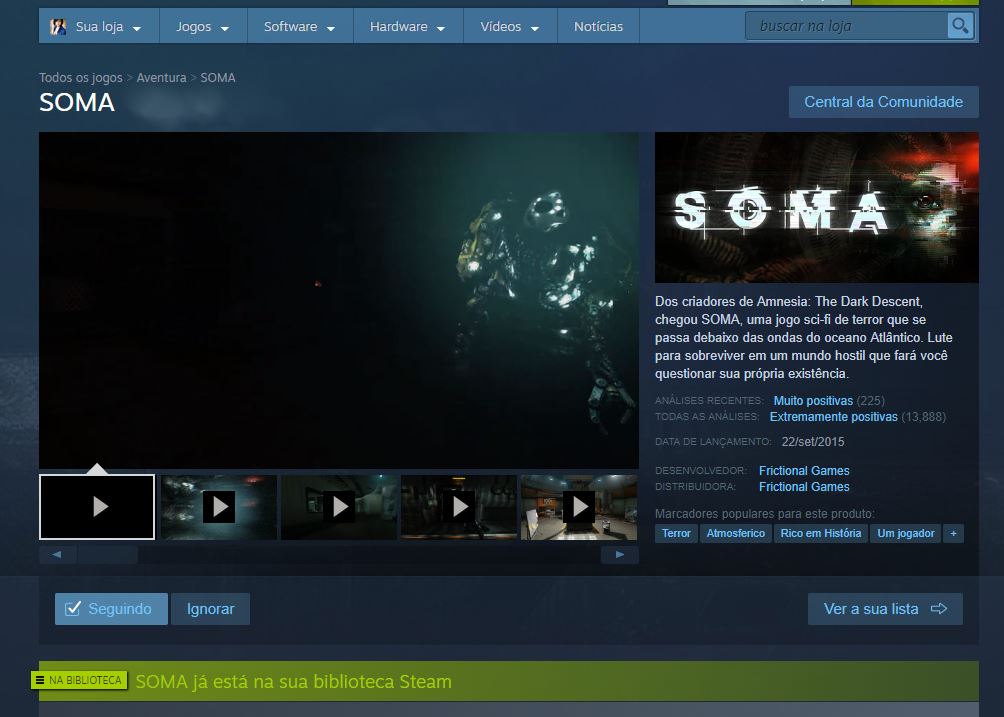Open the Extremamente positivas all reviews link
Screen dimensions: 1004x717
pyautogui.click(x=834, y=417)
